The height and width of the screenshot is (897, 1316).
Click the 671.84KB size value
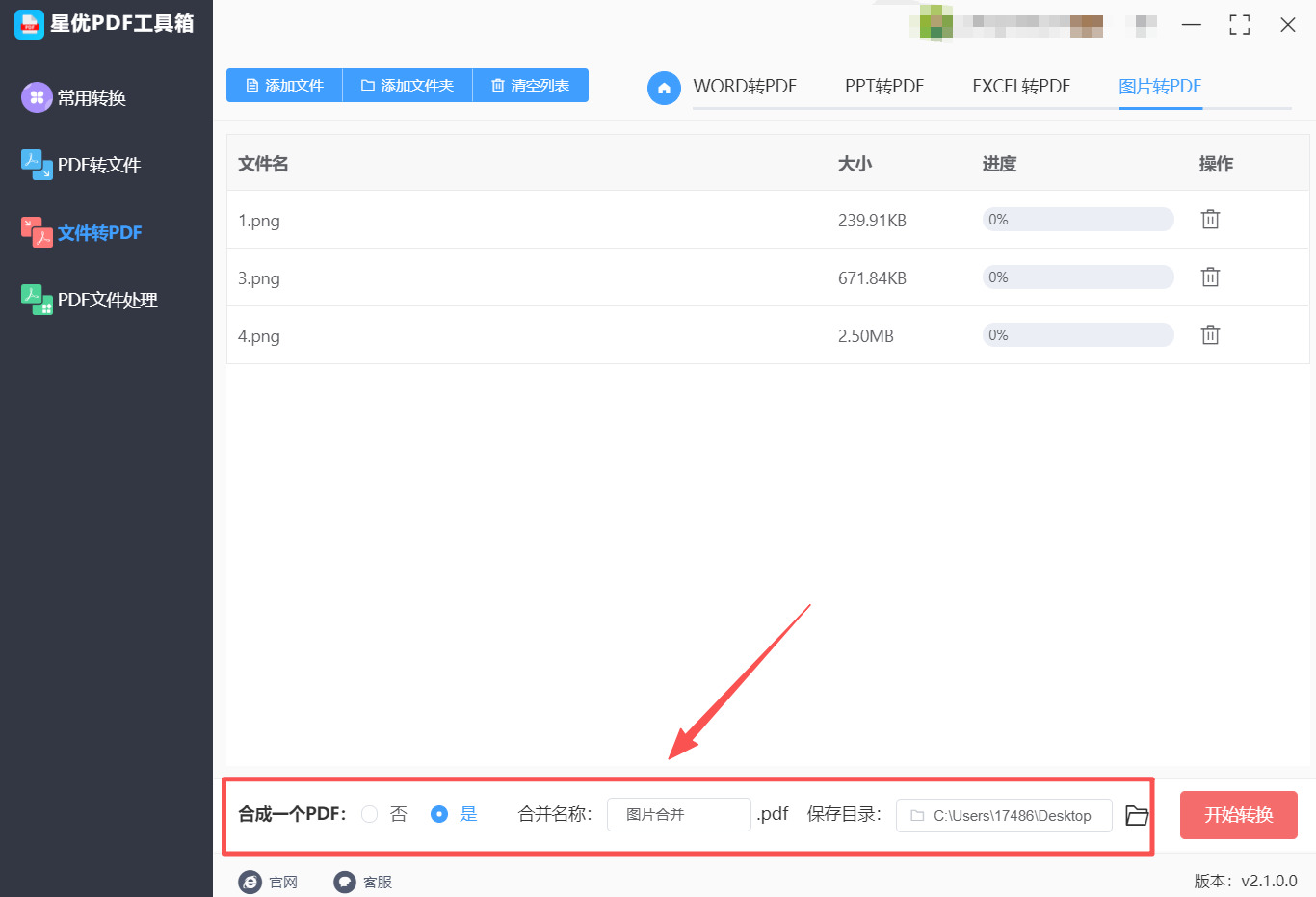tap(872, 278)
